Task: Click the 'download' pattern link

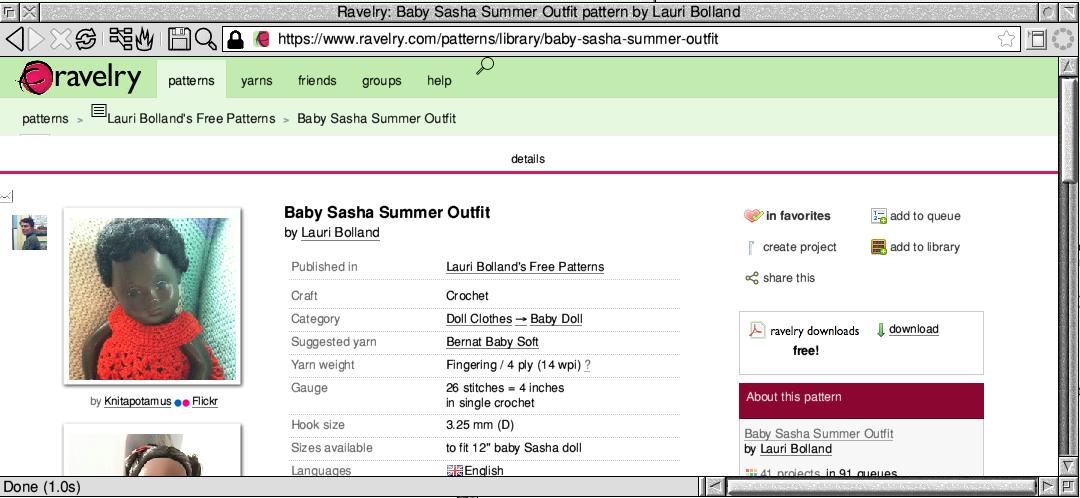Action: (913, 329)
